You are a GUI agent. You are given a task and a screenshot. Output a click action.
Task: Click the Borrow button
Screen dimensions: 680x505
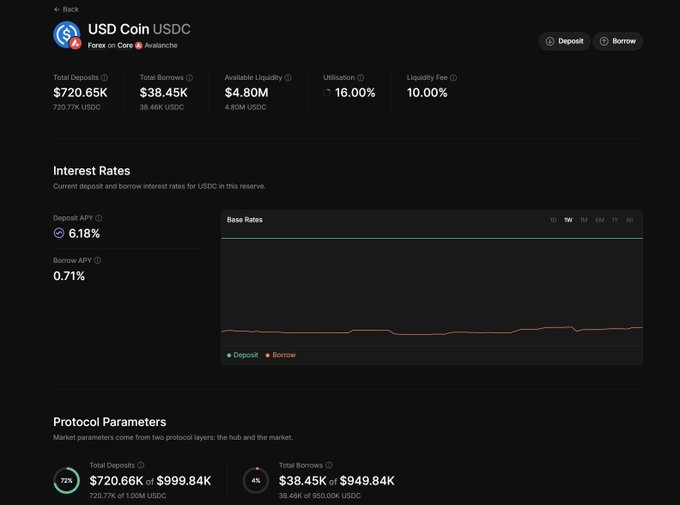click(618, 41)
